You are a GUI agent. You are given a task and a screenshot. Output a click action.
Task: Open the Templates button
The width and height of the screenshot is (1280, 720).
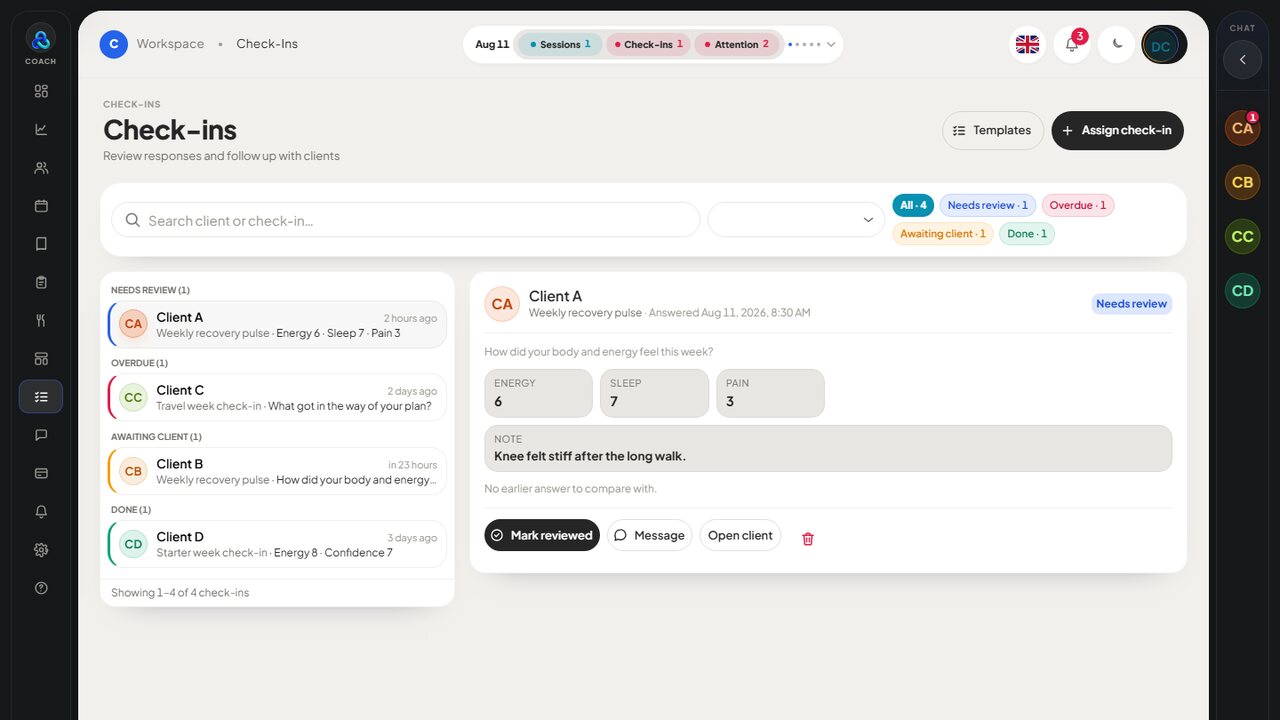tap(993, 130)
